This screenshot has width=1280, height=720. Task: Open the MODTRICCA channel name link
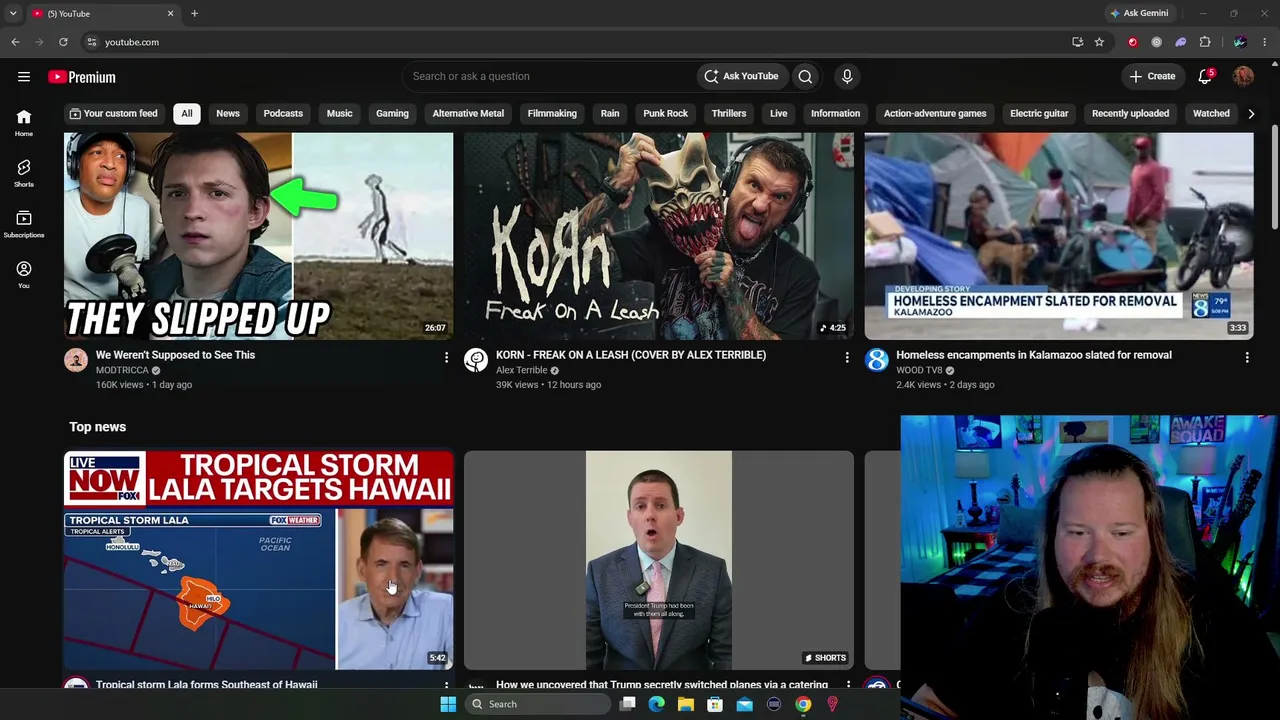click(122, 370)
